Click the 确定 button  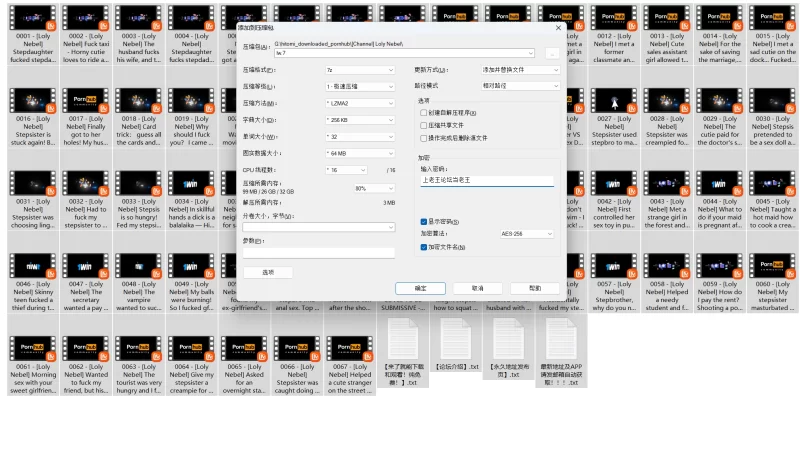(x=420, y=288)
